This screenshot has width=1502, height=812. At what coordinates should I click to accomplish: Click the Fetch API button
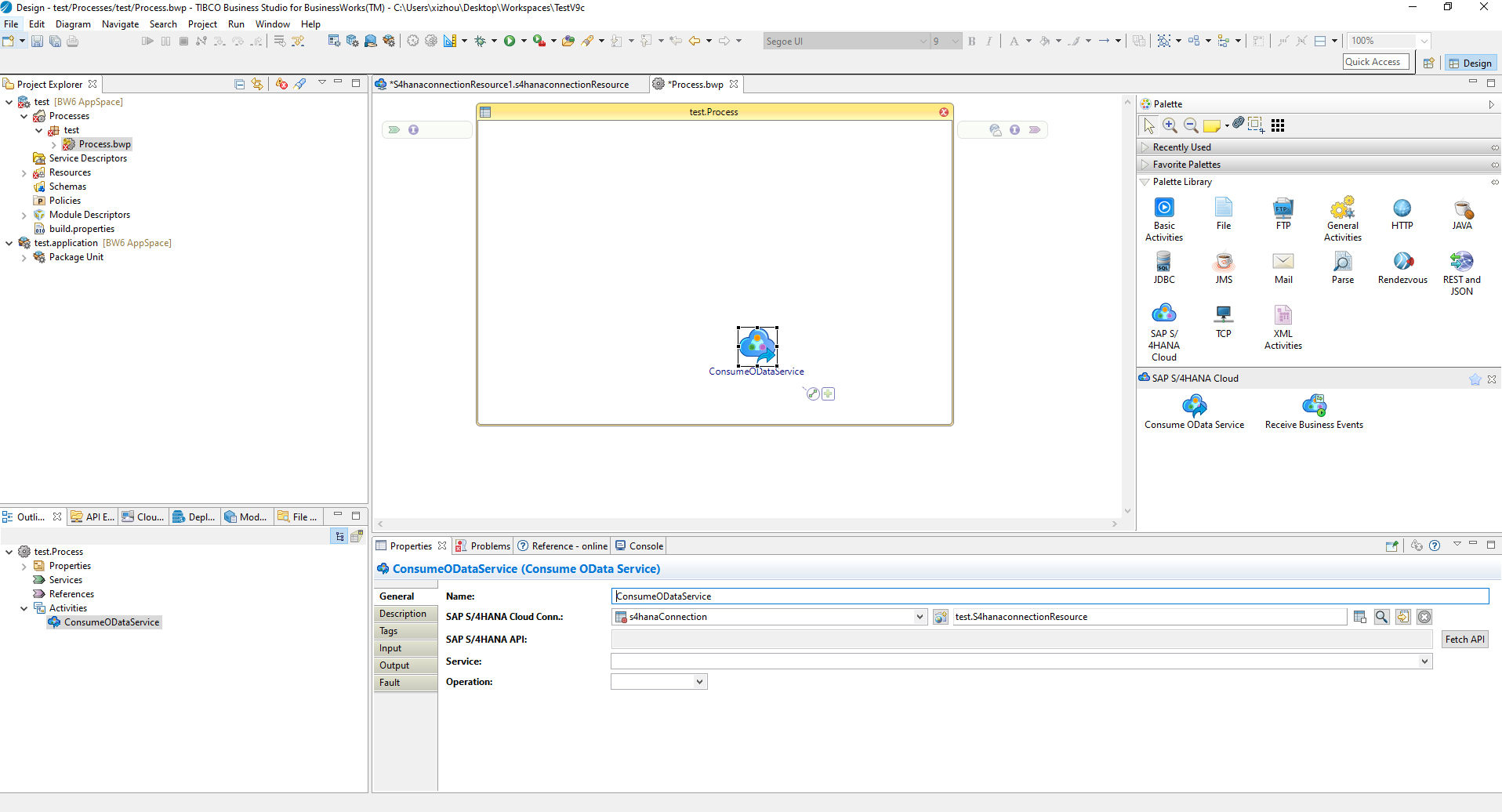1464,640
